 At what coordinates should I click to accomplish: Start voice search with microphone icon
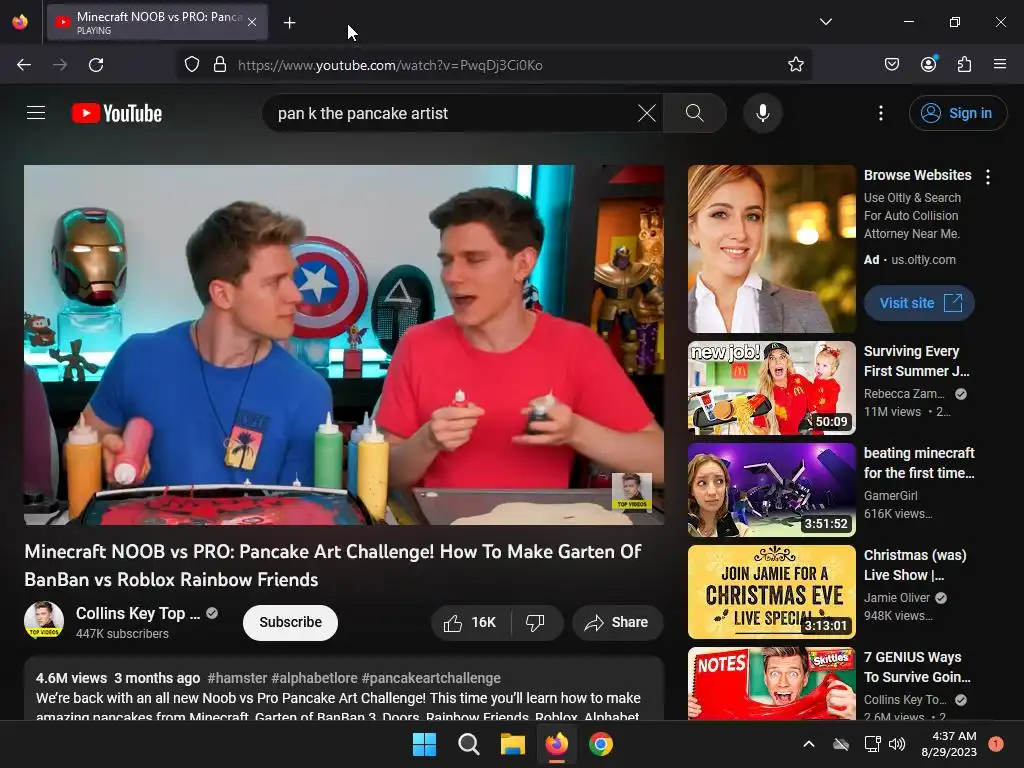[762, 113]
